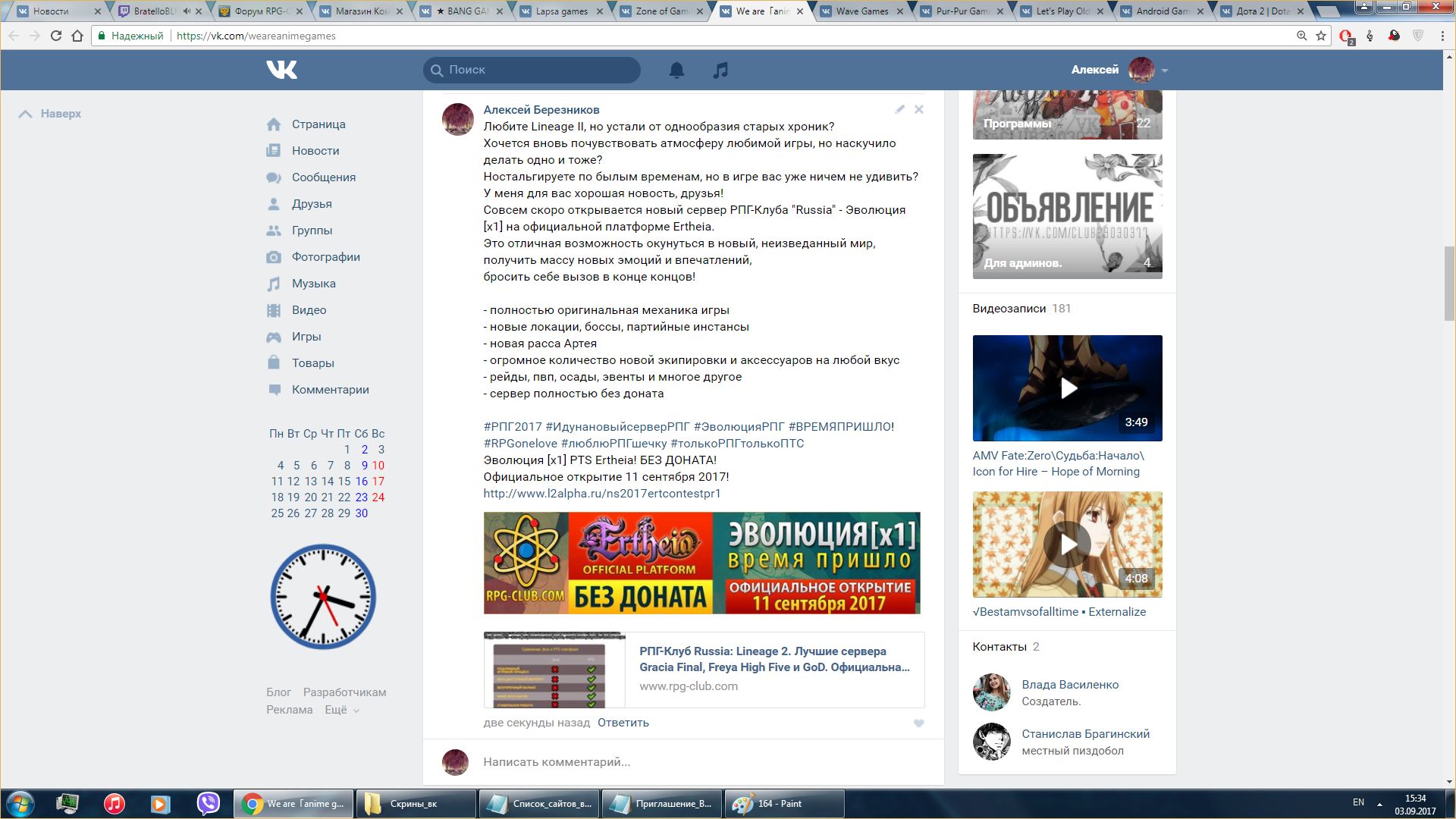Screen dimensions: 1456x819
Task: Click Новости icon in sidebar
Action: (x=274, y=151)
